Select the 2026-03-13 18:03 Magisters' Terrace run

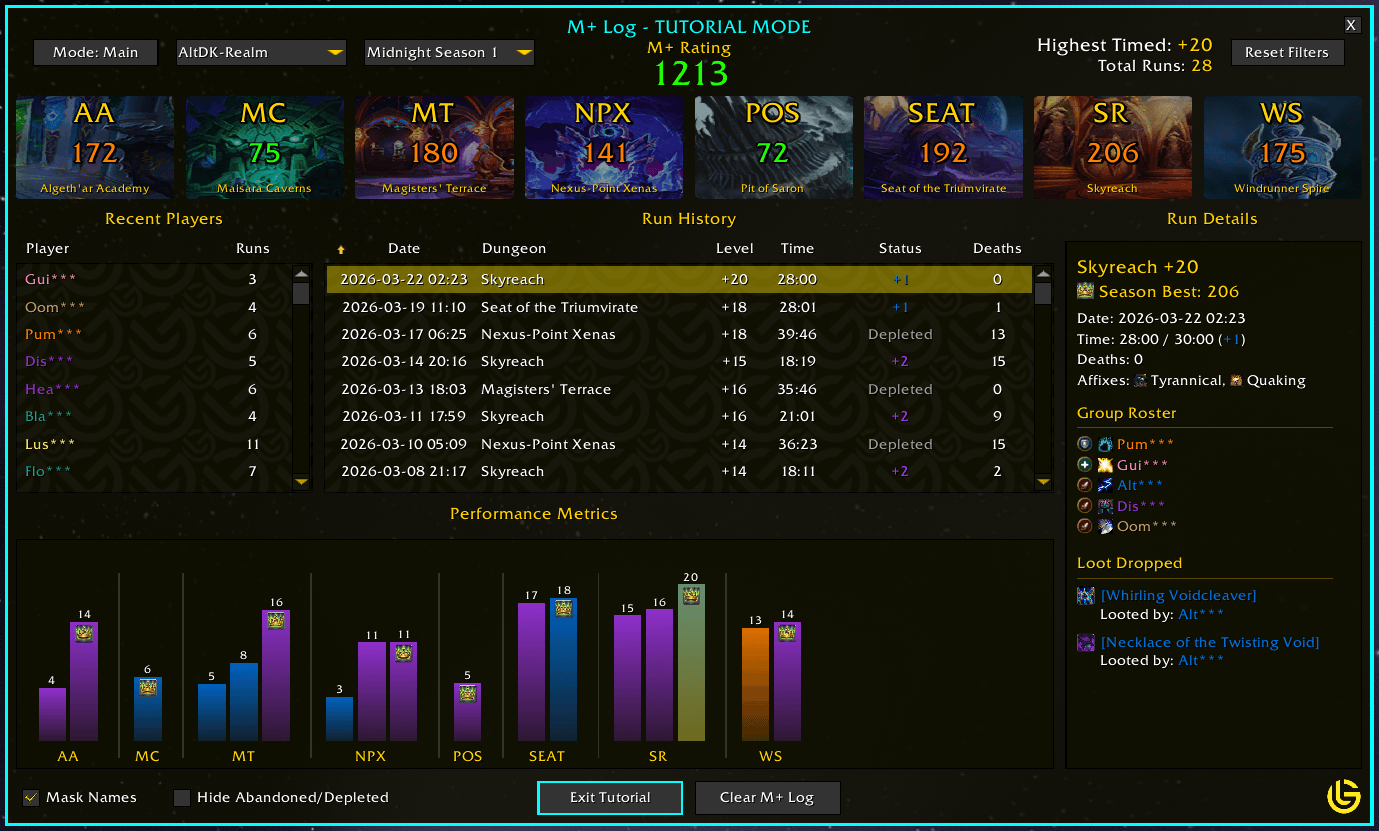pos(679,390)
